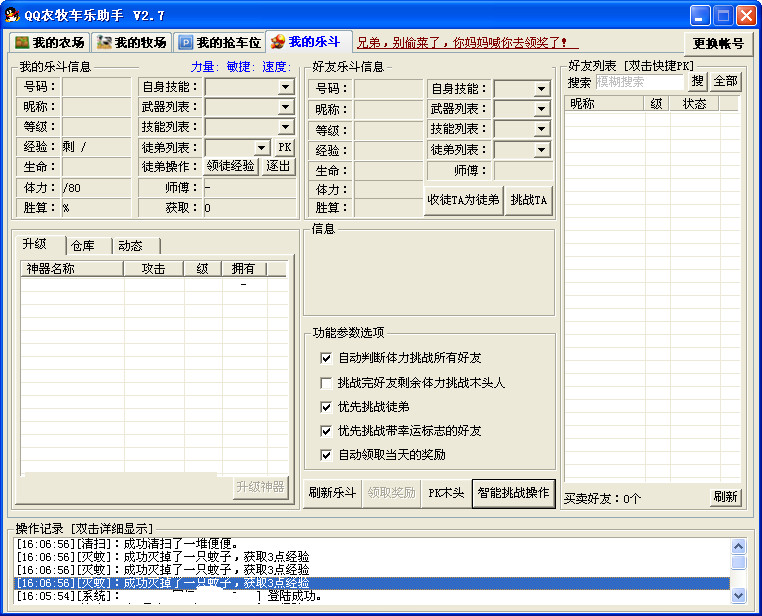Expand friend's 徒弟列表 dropdown

[x=541, y=150]
